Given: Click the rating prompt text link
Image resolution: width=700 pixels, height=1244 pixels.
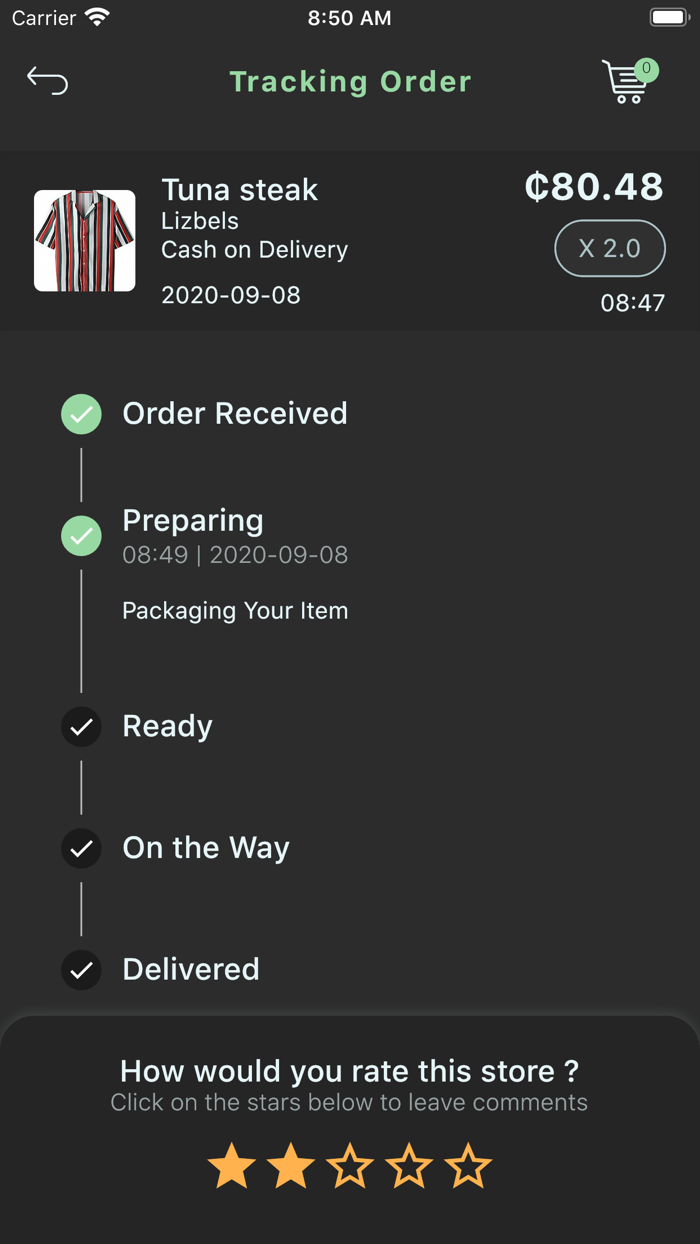Looking at the screenshot, I should [x=350, y=1103].
